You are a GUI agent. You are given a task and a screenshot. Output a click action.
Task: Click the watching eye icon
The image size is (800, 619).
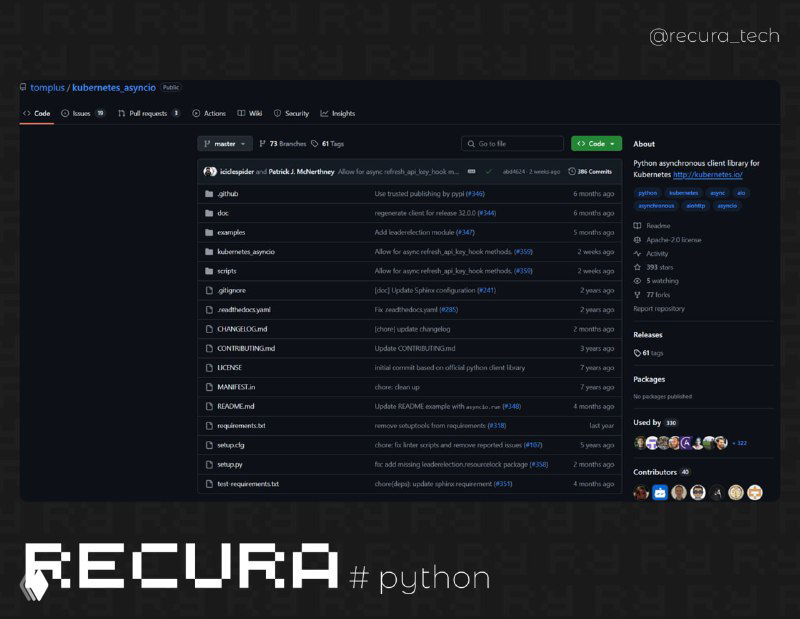(x=638, y=281)
